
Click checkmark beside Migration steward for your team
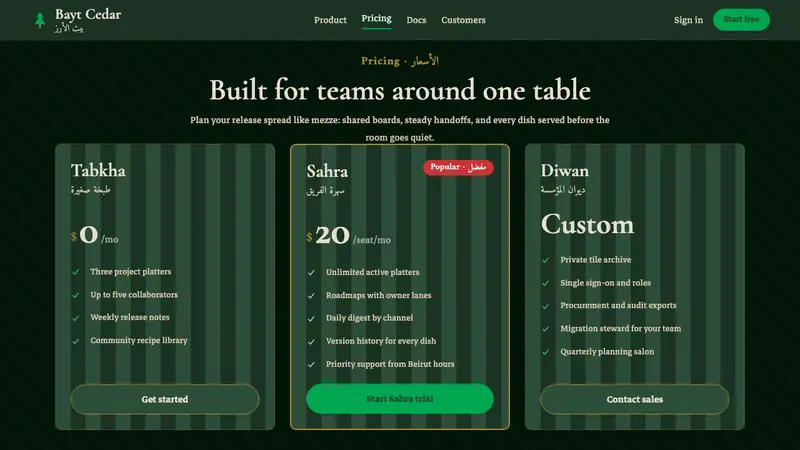click(545, 329)
